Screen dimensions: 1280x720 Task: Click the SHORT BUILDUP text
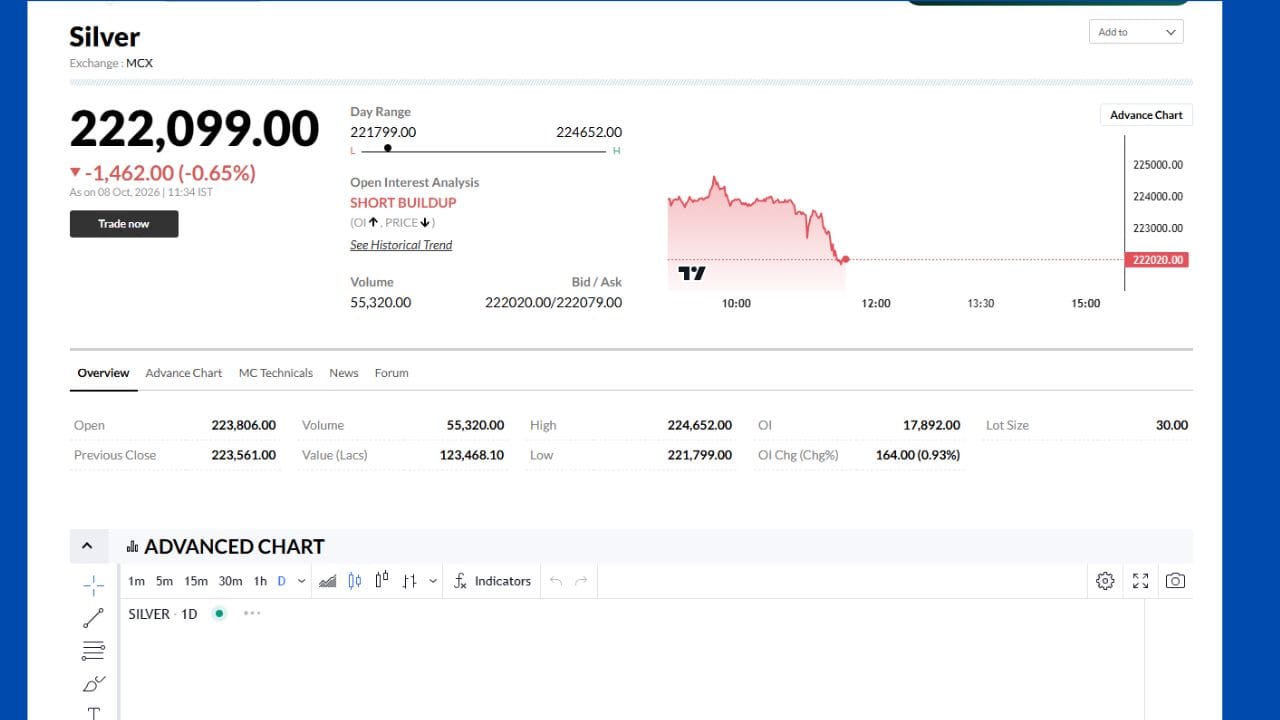pos(403,202)
